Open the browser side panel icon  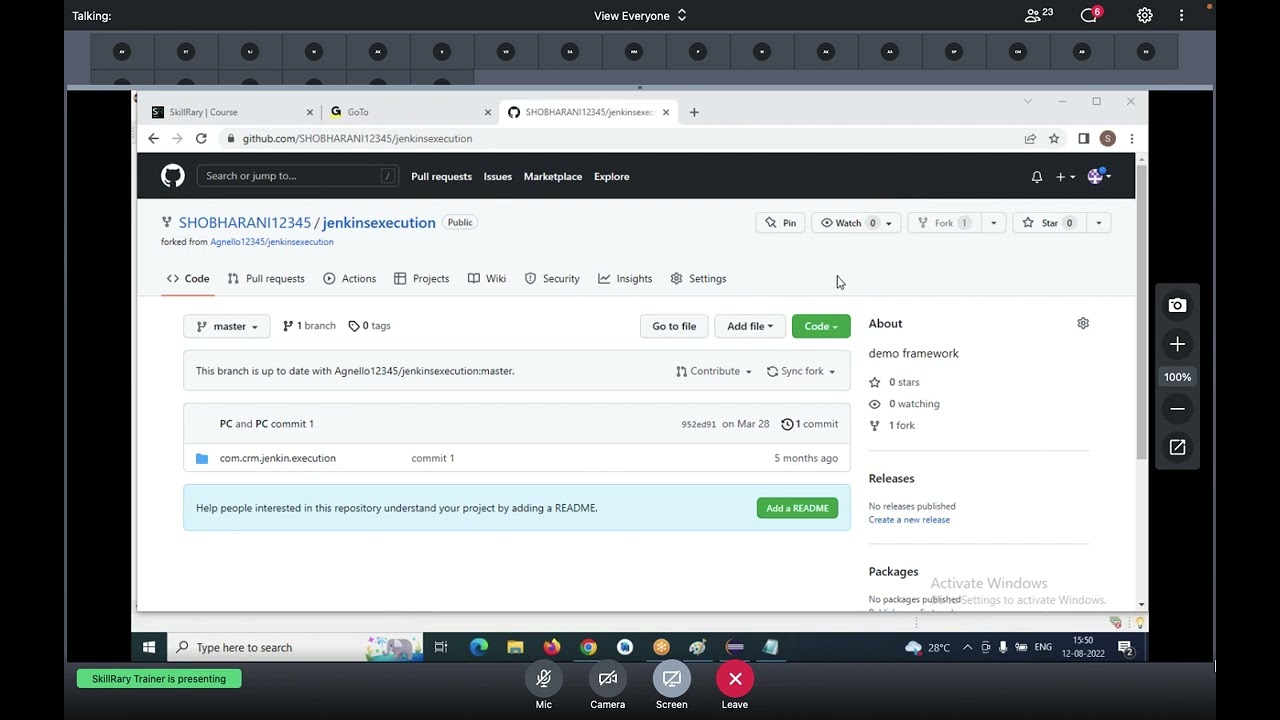coord(1083,139)
